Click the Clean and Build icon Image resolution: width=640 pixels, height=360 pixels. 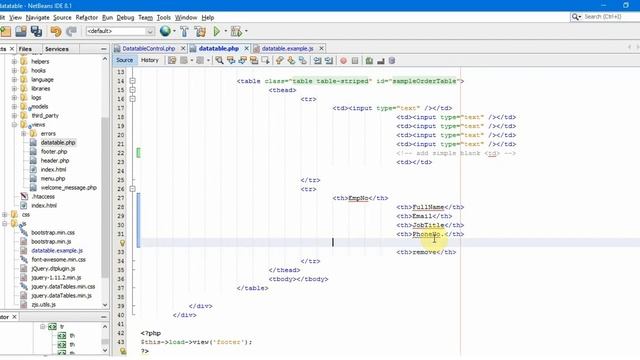[x=200, y=31]
